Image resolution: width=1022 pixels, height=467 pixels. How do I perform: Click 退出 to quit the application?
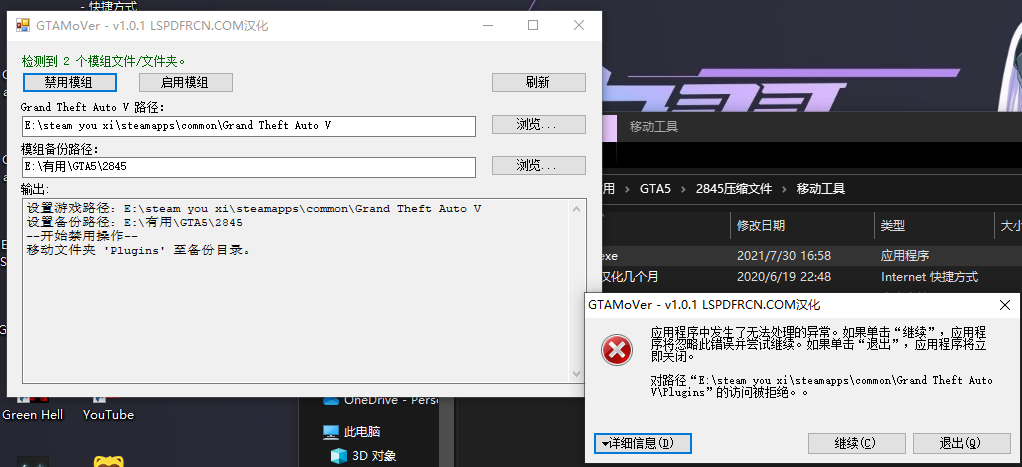(x=961, y=444)
